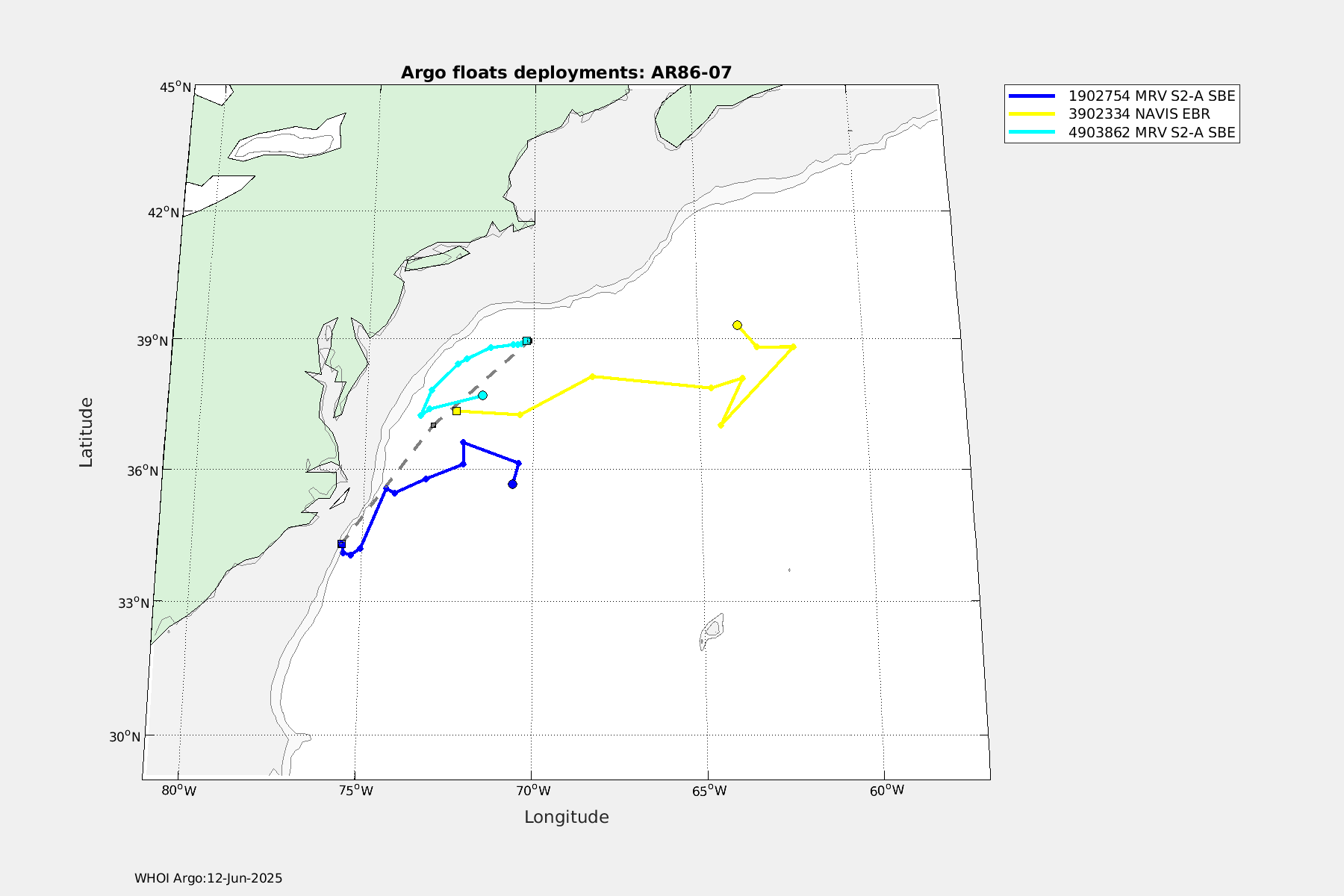Click the 65°W longitude tick label
1344x896 pixels.
click(x=709, y=790)
